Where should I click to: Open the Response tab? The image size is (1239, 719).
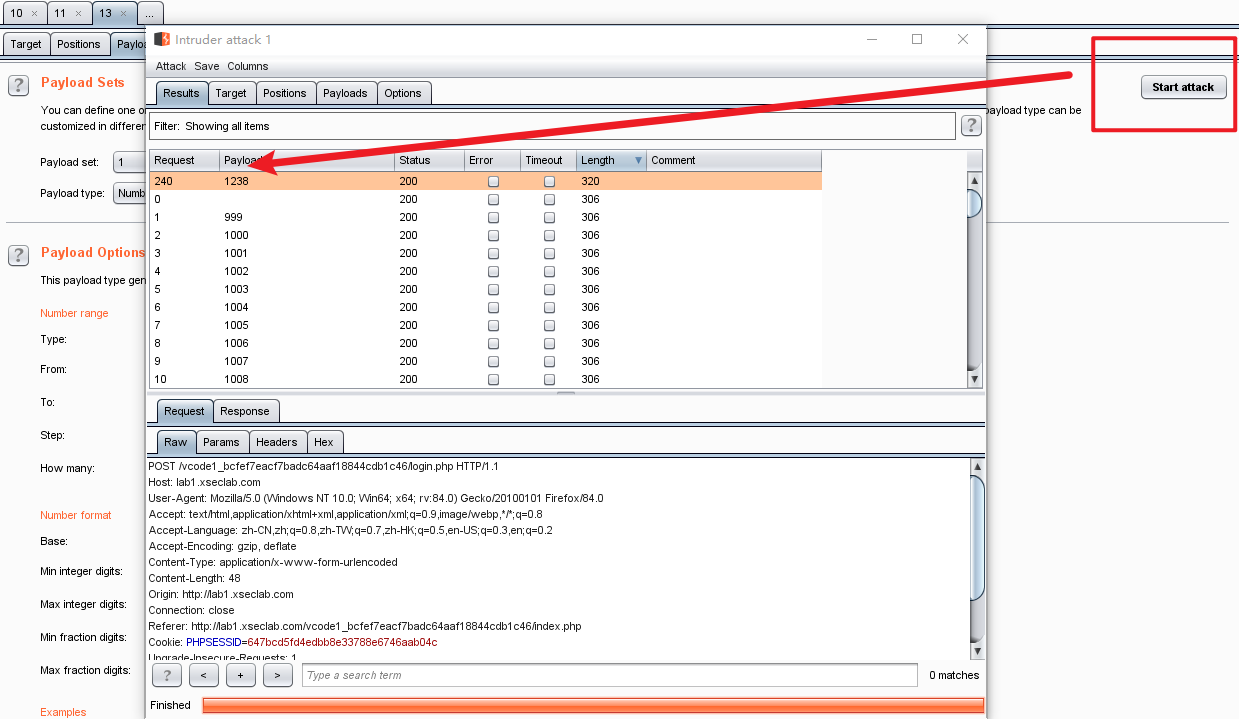(245, 411)
